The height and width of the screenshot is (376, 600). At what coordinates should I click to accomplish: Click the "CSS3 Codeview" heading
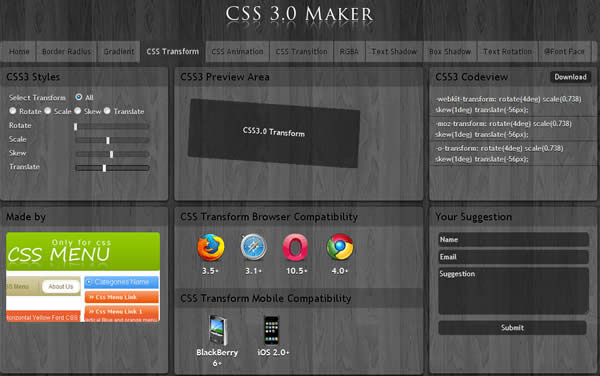tap(471, 77)
